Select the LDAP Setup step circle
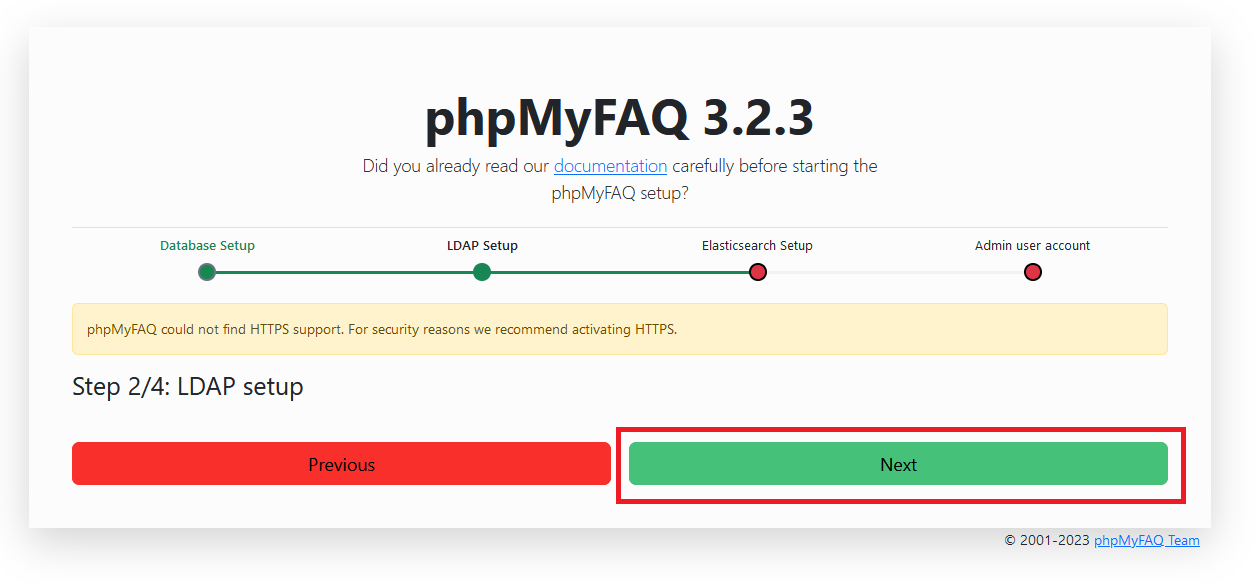 coord(482,272)
